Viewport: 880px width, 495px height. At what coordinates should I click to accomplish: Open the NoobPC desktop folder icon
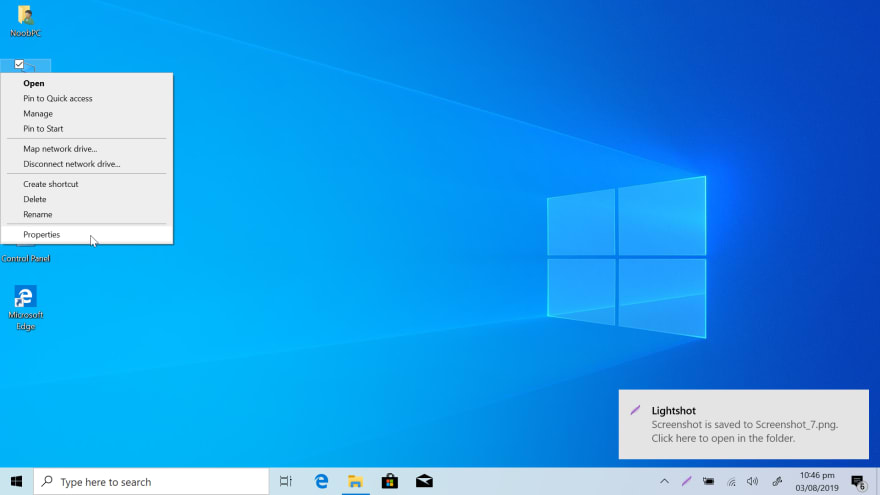pos(25,20)
